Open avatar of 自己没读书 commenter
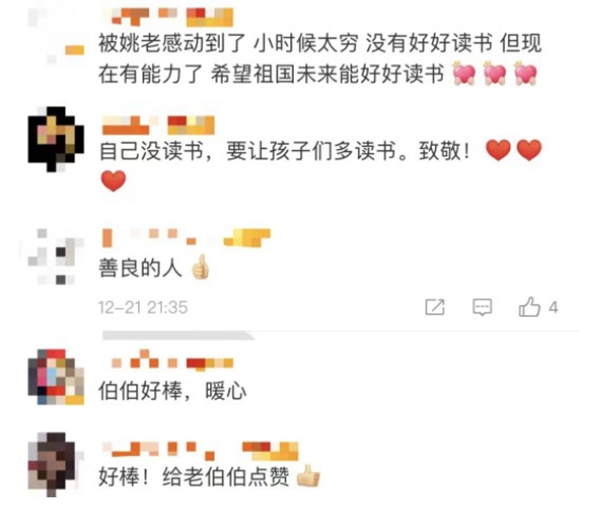The width and height of the screenshot is (600, 511). coord(56,139)
